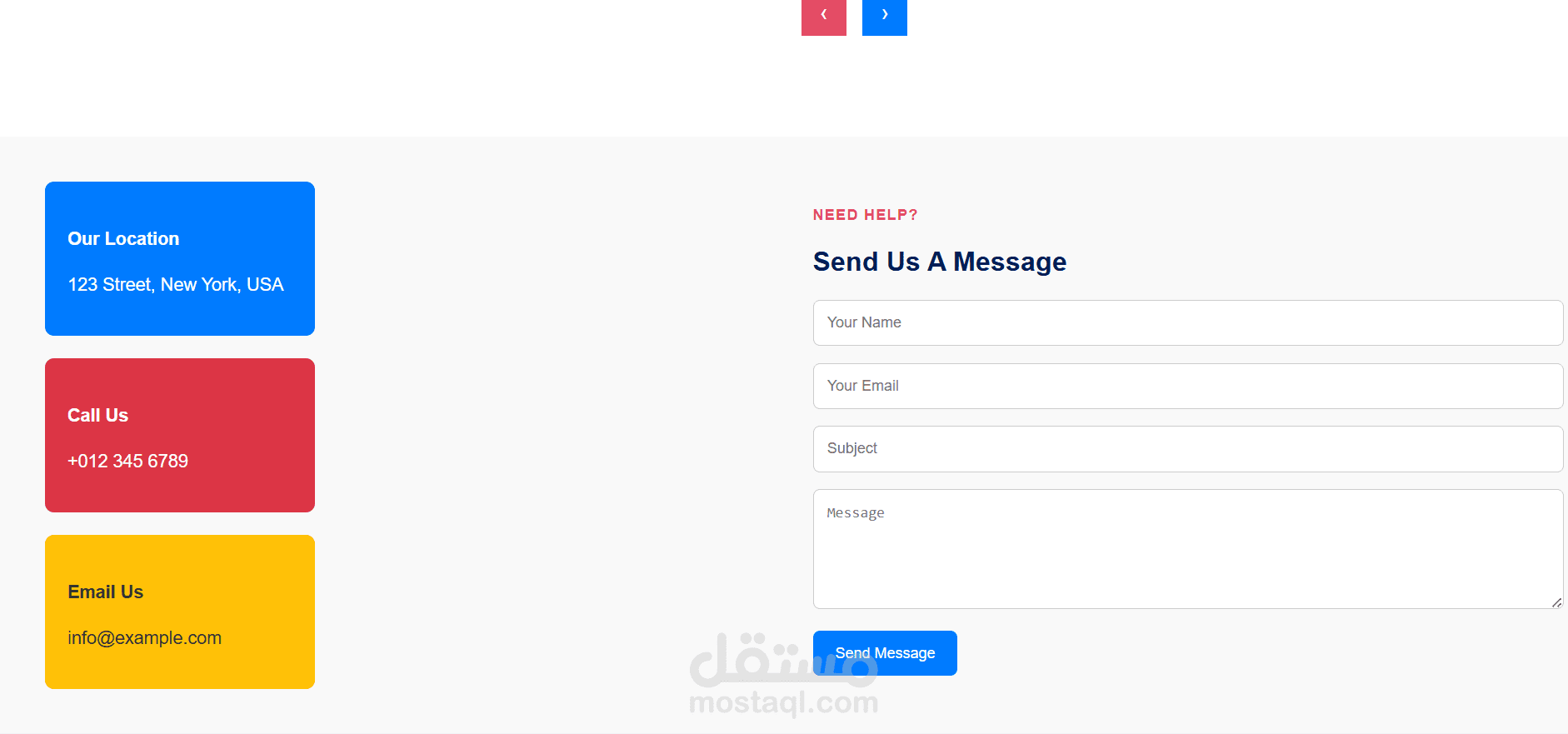Open the blue Our Location card
Viewport: 1568px width, 734px height.
pyautogui.click(x=180, y=258)
